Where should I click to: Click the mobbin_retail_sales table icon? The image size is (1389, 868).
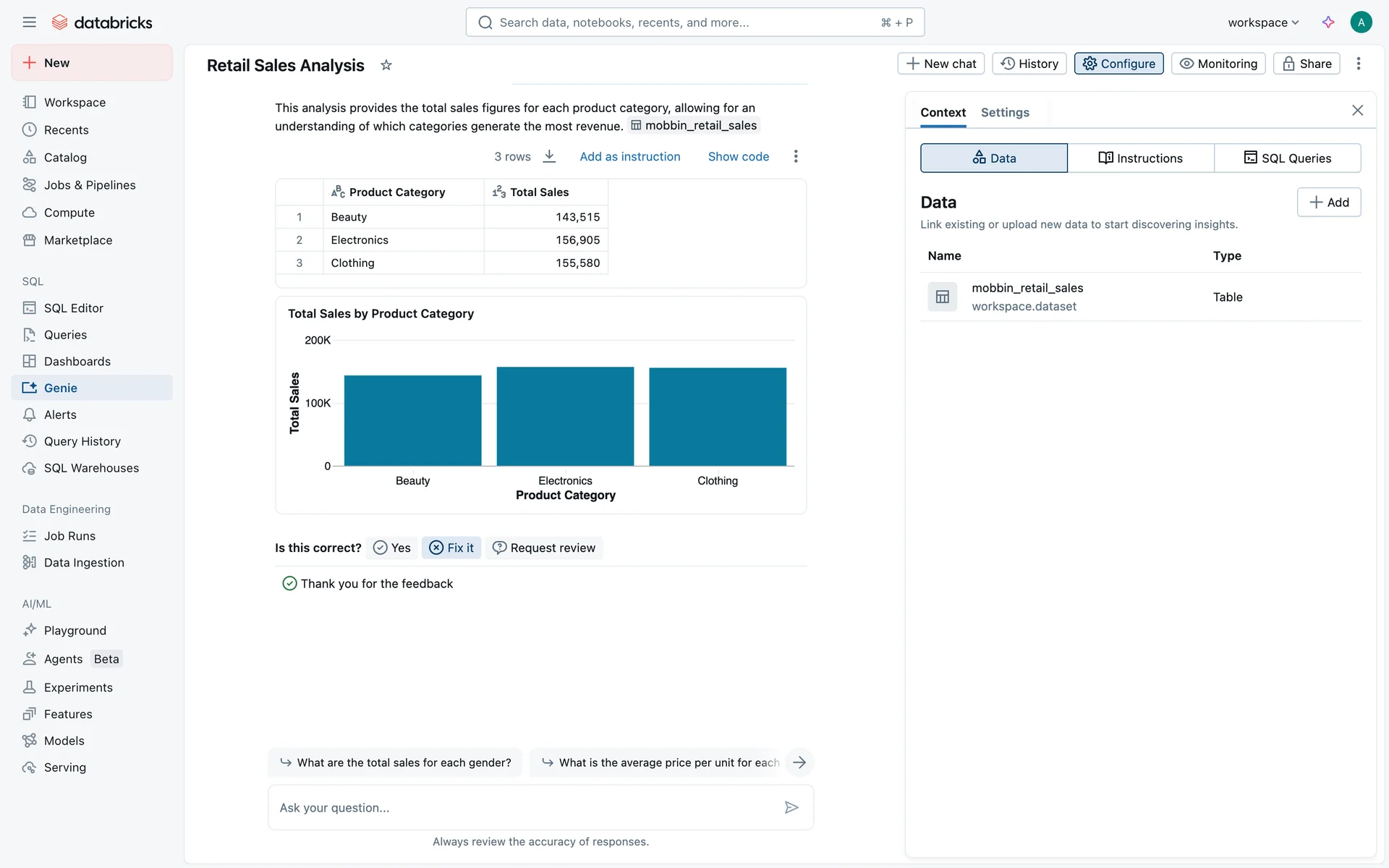(x=942, y=297)
